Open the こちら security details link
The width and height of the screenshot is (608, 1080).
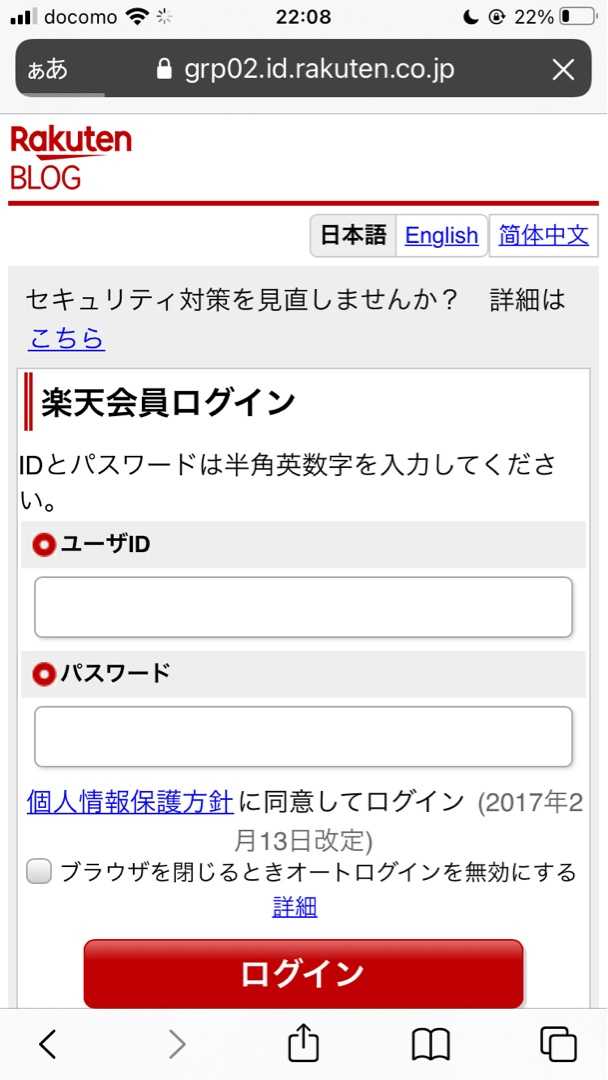66,339
